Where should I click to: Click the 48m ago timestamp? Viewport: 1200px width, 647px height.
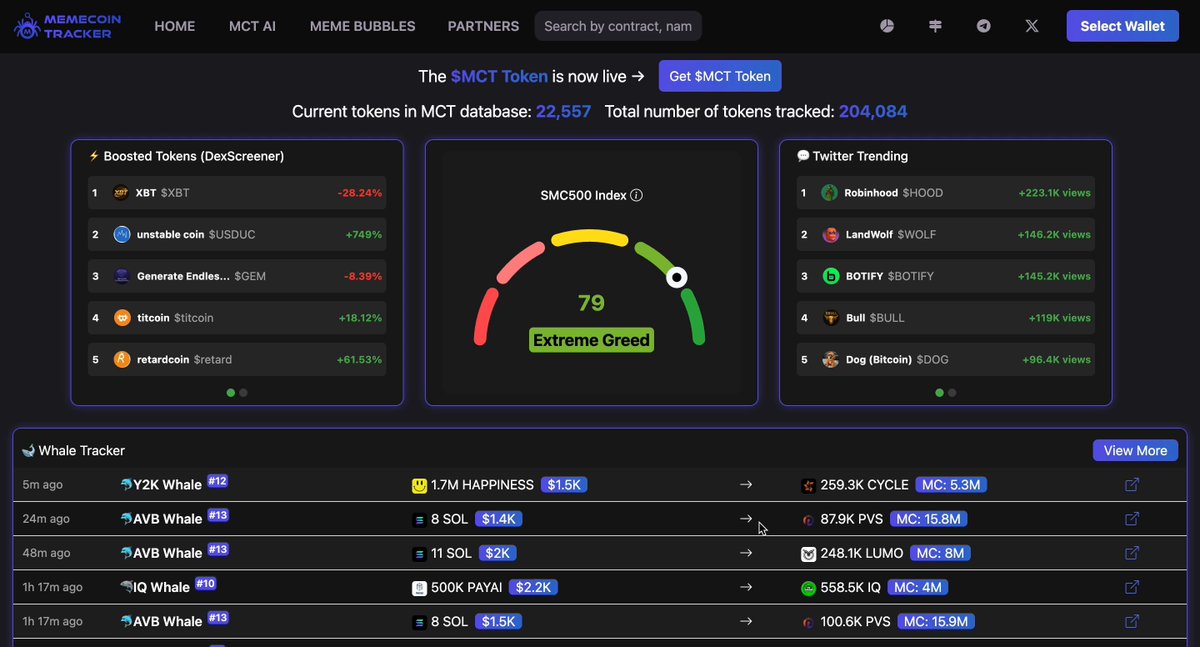click(46, 553)
